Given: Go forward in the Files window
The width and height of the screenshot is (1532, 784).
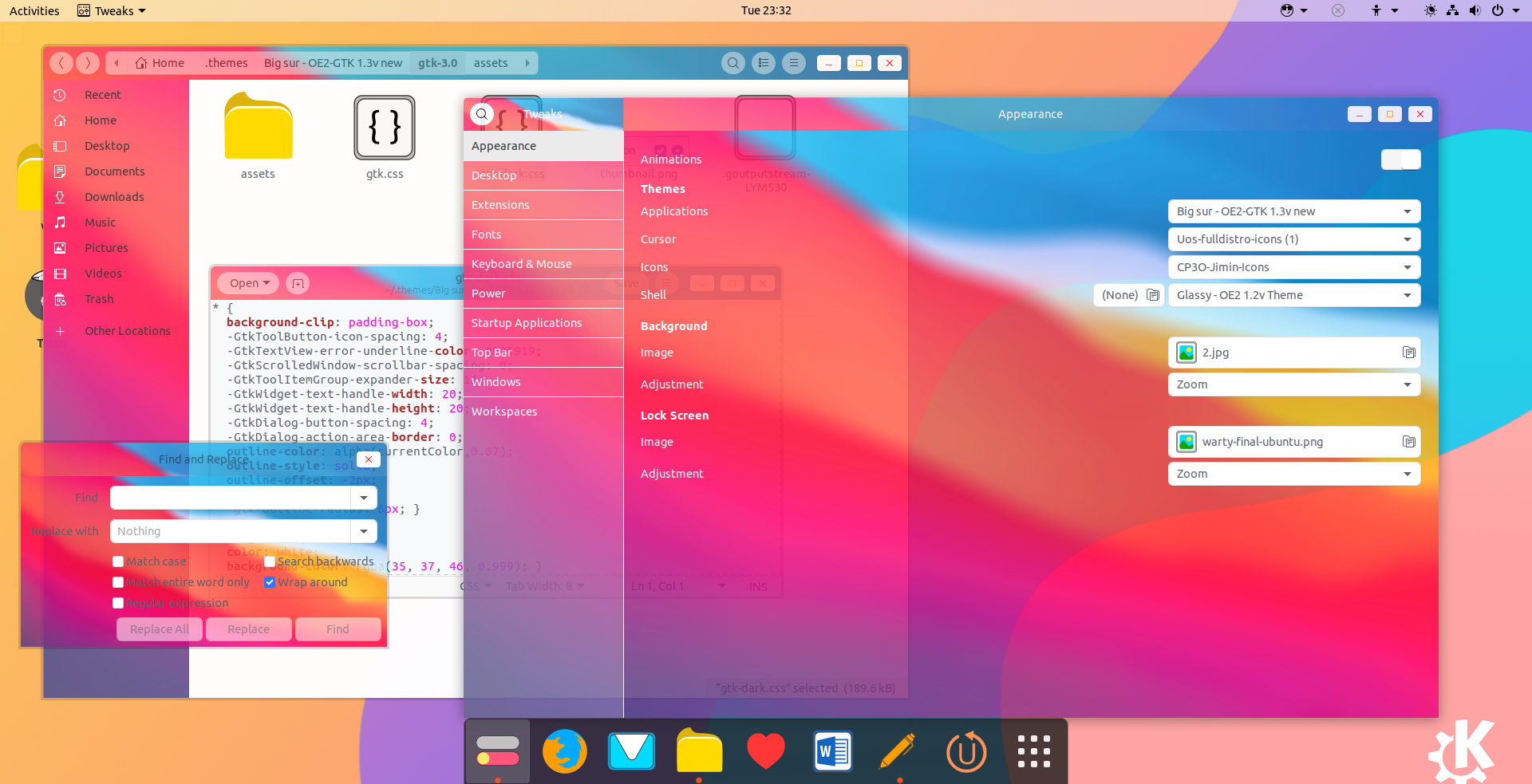Looking at the screenshot, I should click(88, 63).
